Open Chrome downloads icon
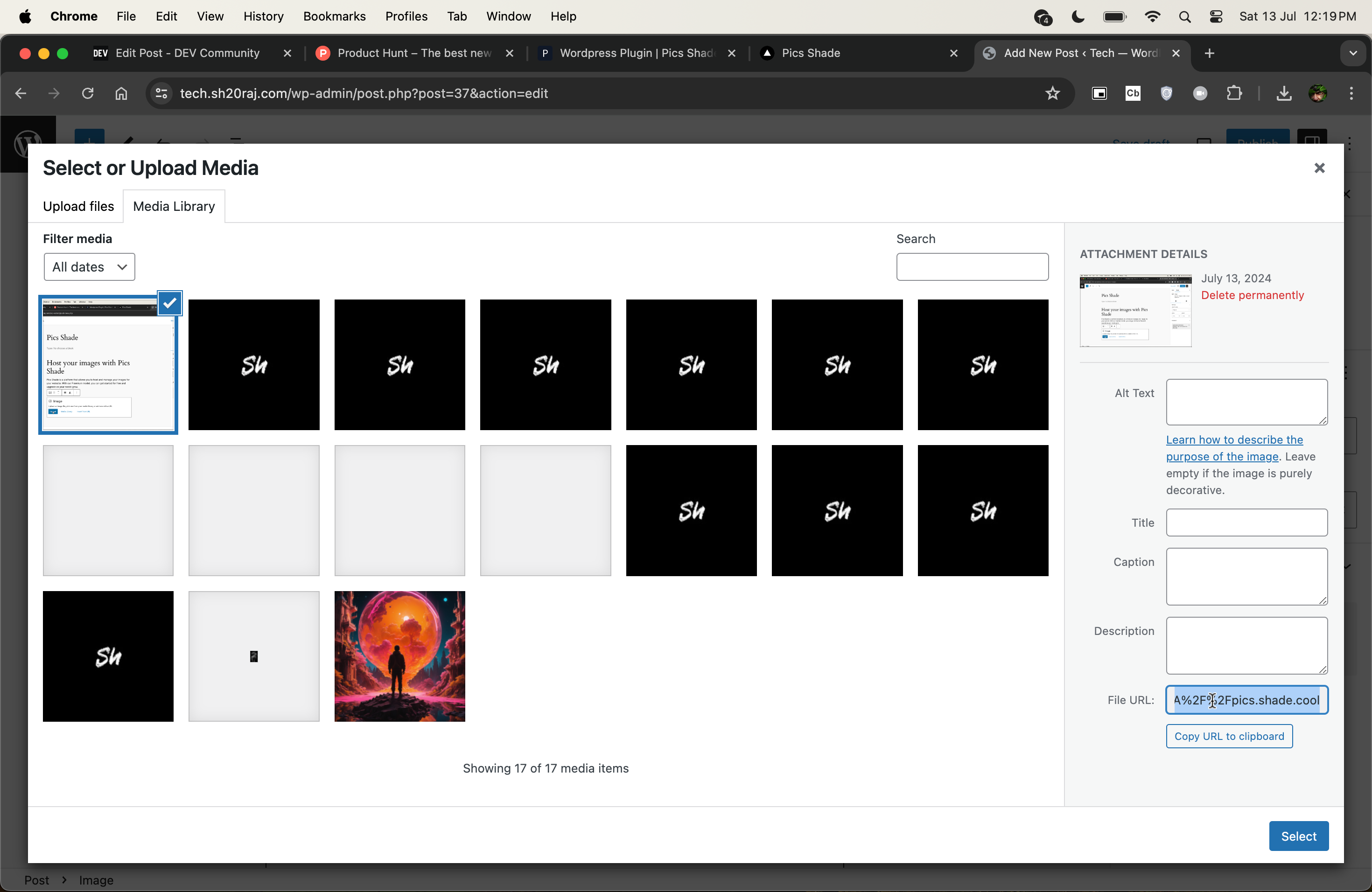This screenshot has height=892, width=1372. tap(1284, 93)
